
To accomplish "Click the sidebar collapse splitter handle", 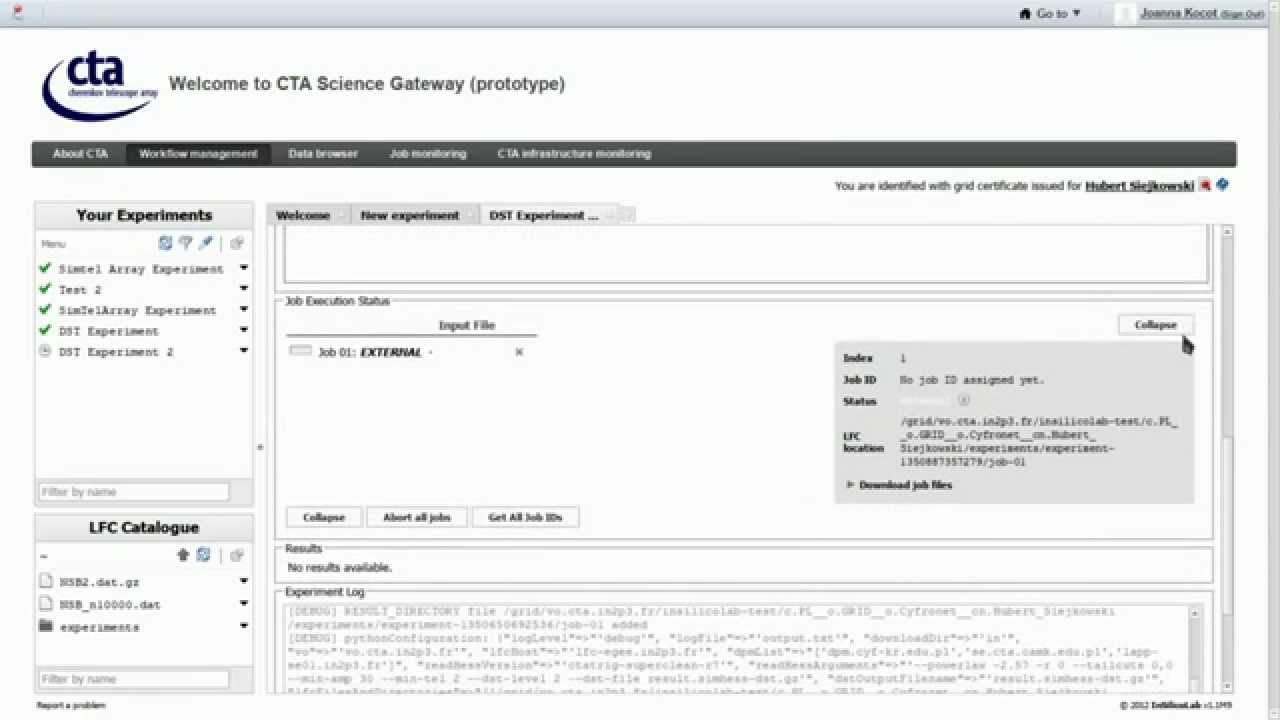I will 260,447.
